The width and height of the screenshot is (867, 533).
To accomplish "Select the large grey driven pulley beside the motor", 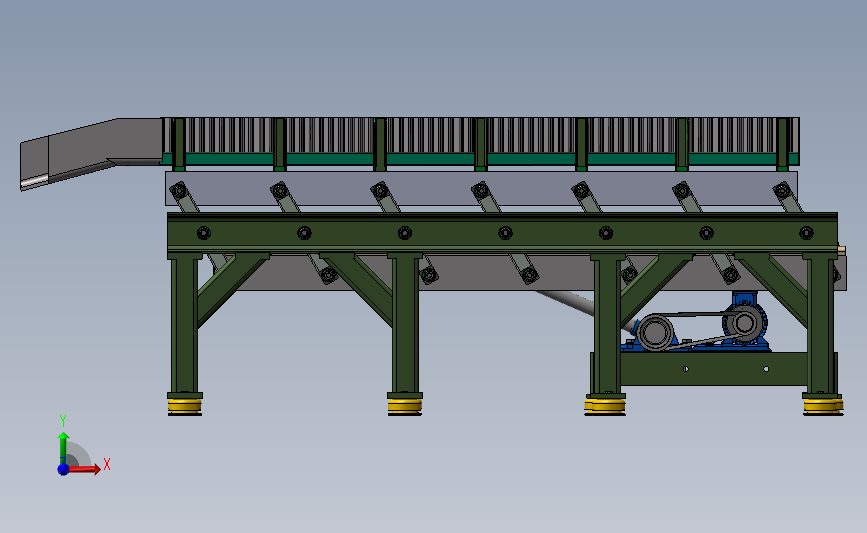I will 655,332.
